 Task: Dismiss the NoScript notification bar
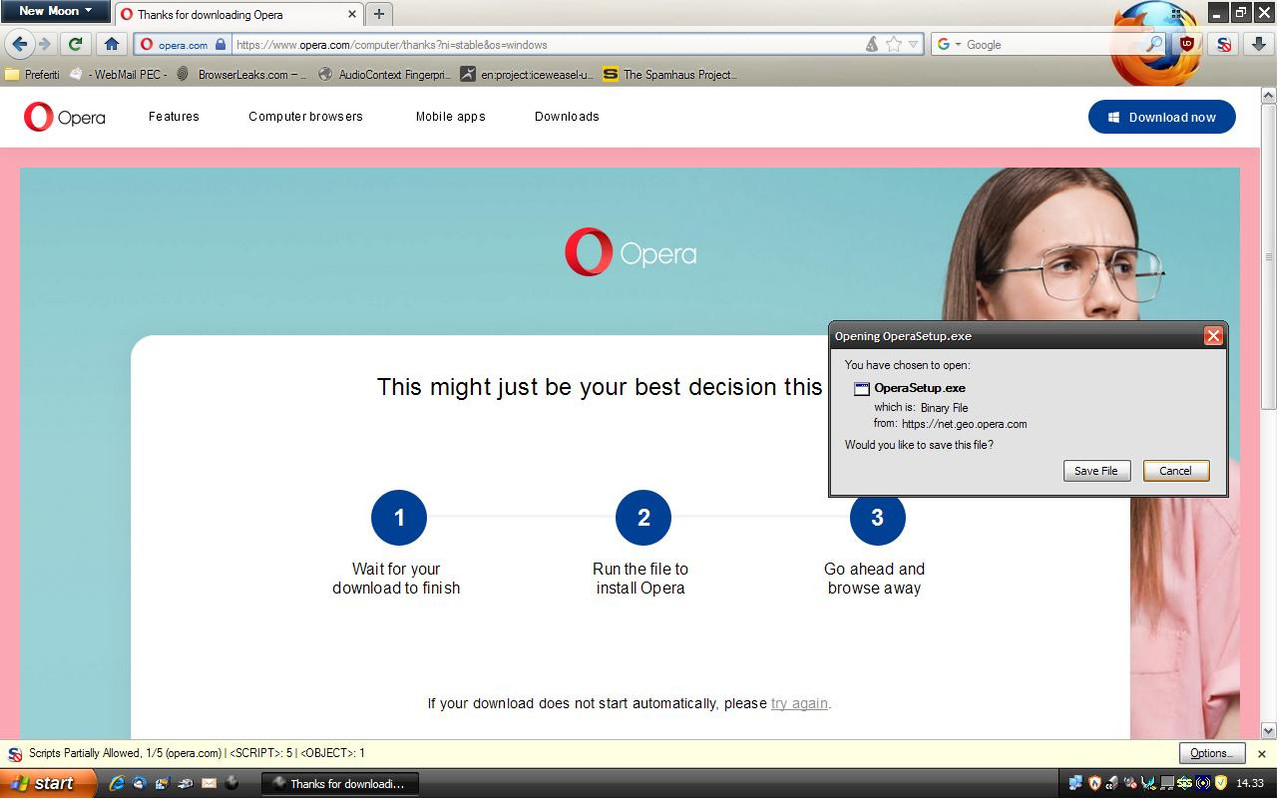click(x=1262, y=754)
